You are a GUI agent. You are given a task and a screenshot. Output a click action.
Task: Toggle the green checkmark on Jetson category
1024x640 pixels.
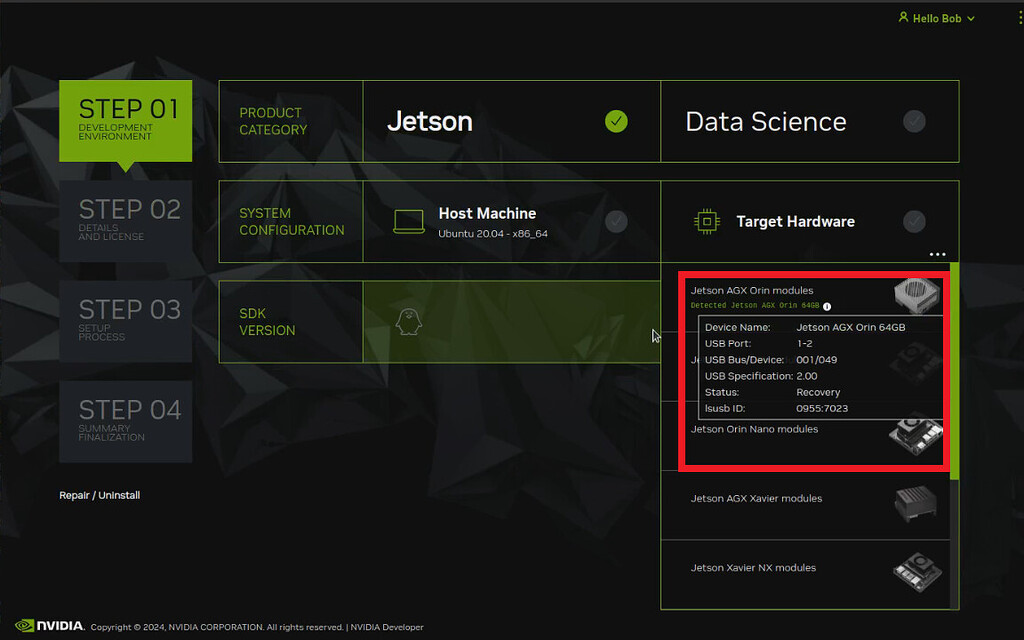tap(616, 121)
